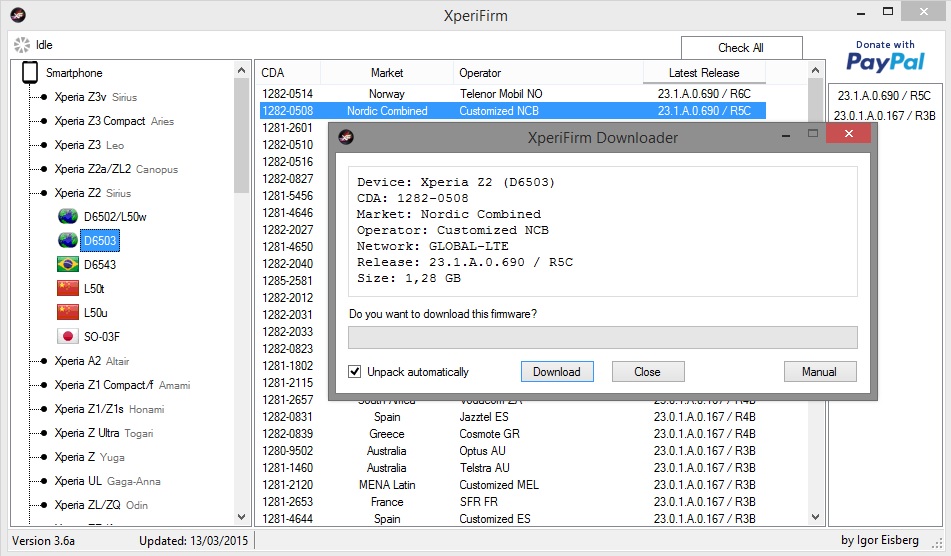Select the D6502/L50w model

coord(115,217)
